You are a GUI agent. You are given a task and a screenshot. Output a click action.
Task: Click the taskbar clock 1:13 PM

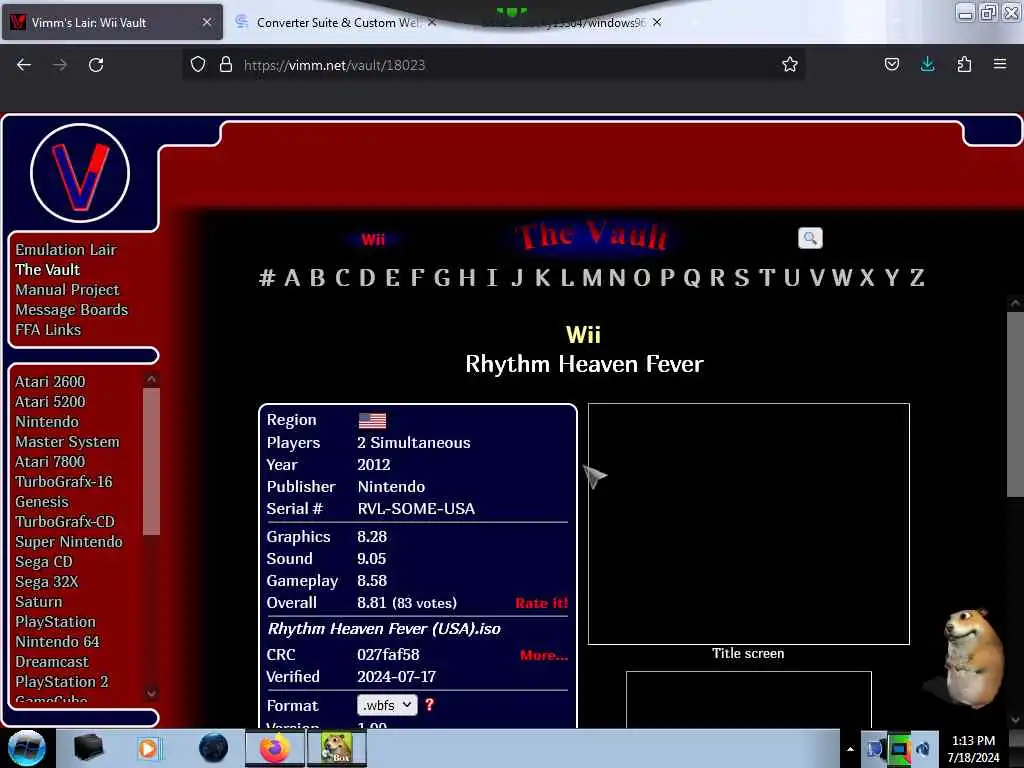click(x=973, y=741)
